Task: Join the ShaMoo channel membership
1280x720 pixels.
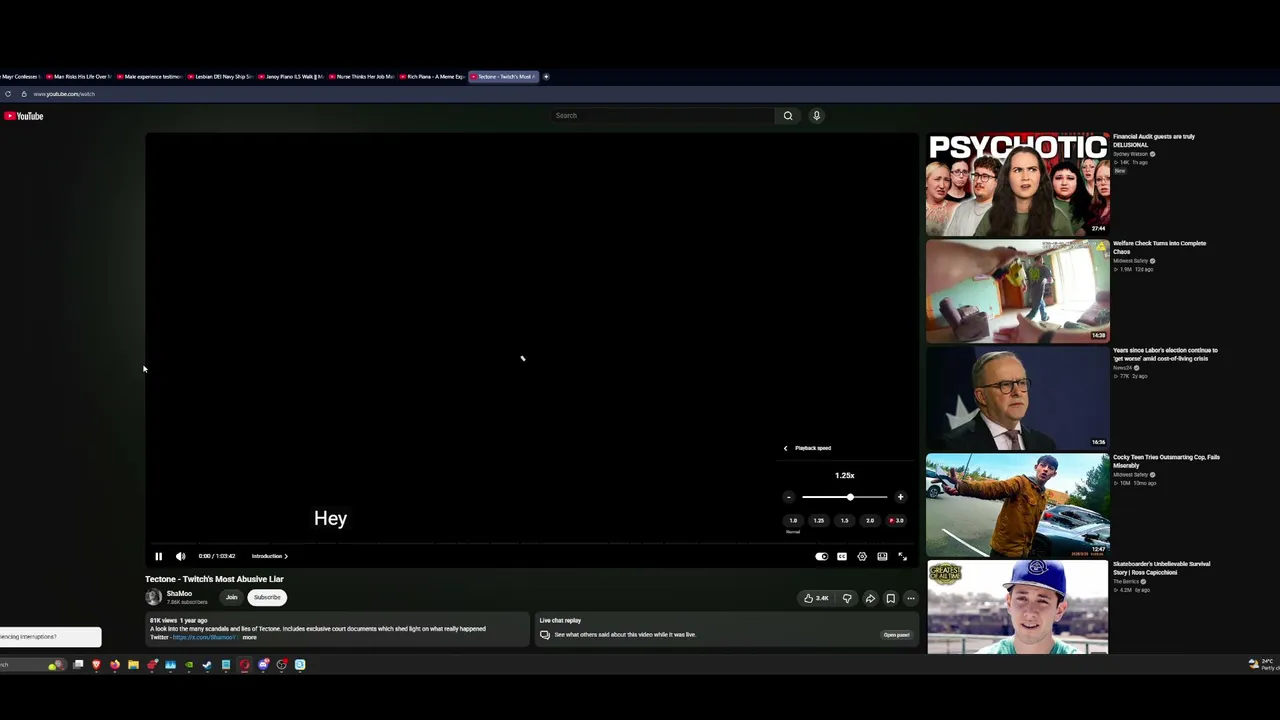Action: tap(232, 597)
